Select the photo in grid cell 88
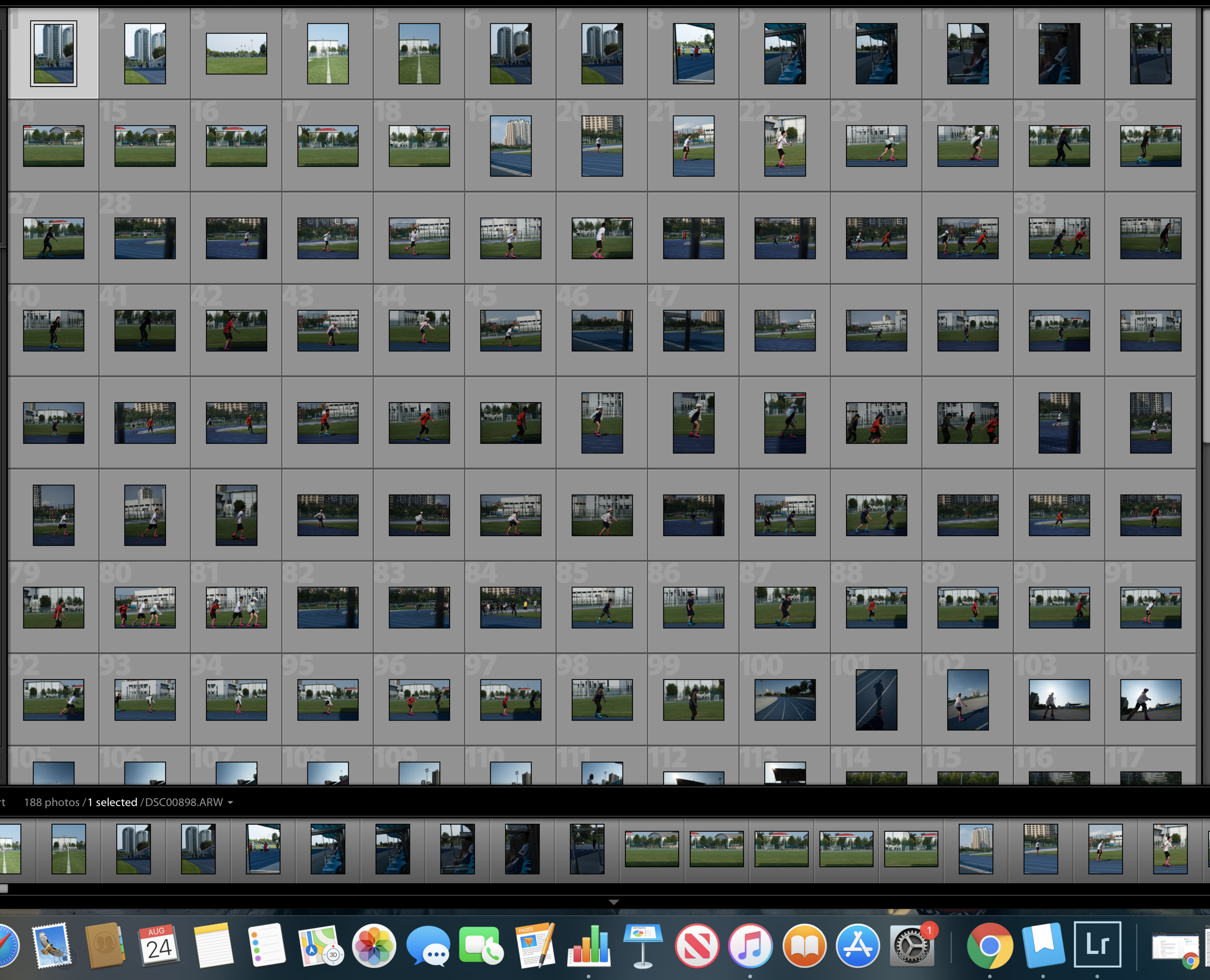1210x980 pixels. (877, 607)
